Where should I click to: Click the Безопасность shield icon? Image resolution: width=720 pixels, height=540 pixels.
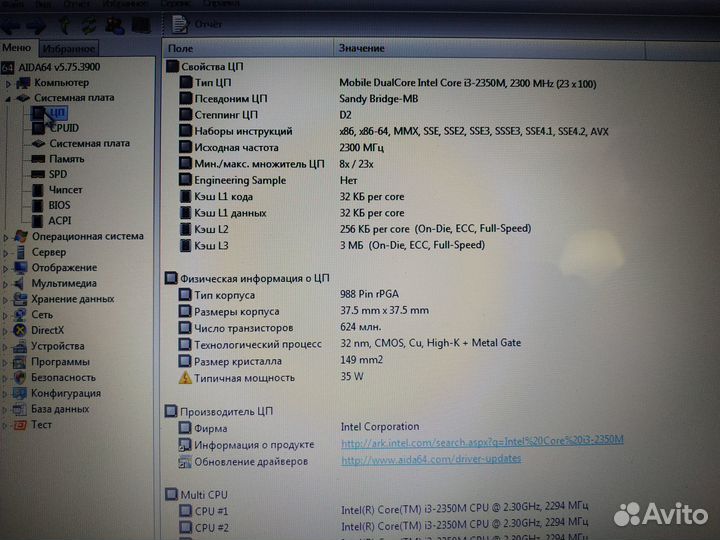coord(20,378)
